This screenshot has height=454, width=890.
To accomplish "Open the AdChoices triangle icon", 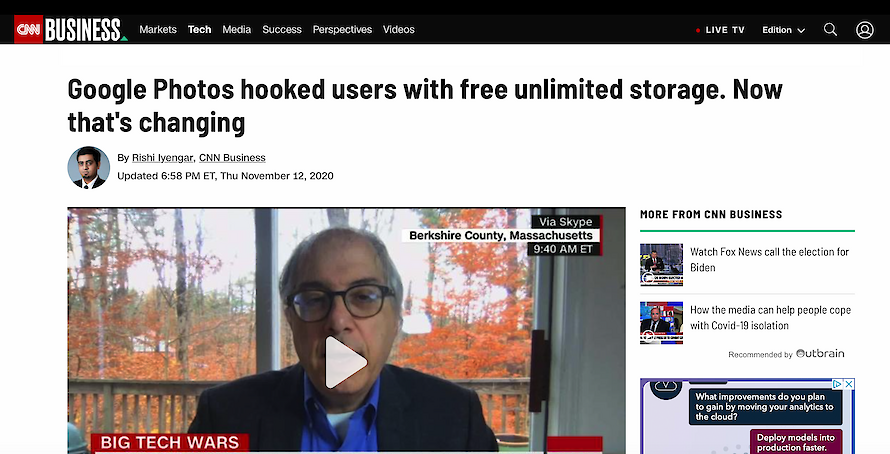I will pyautogui.click(x=837, y=384).
